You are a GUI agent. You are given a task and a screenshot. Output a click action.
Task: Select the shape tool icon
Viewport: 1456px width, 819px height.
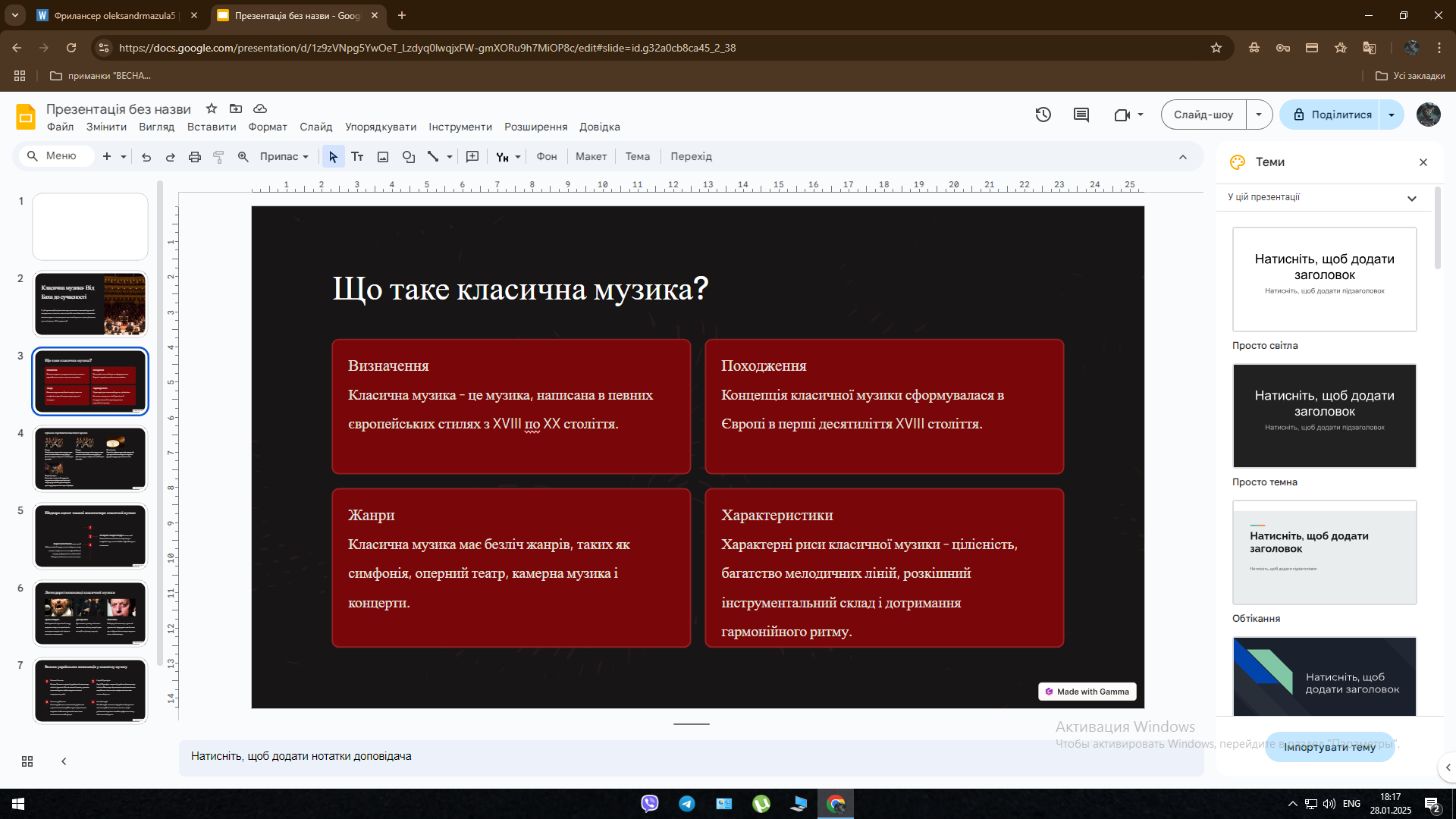tap(409, 157)
